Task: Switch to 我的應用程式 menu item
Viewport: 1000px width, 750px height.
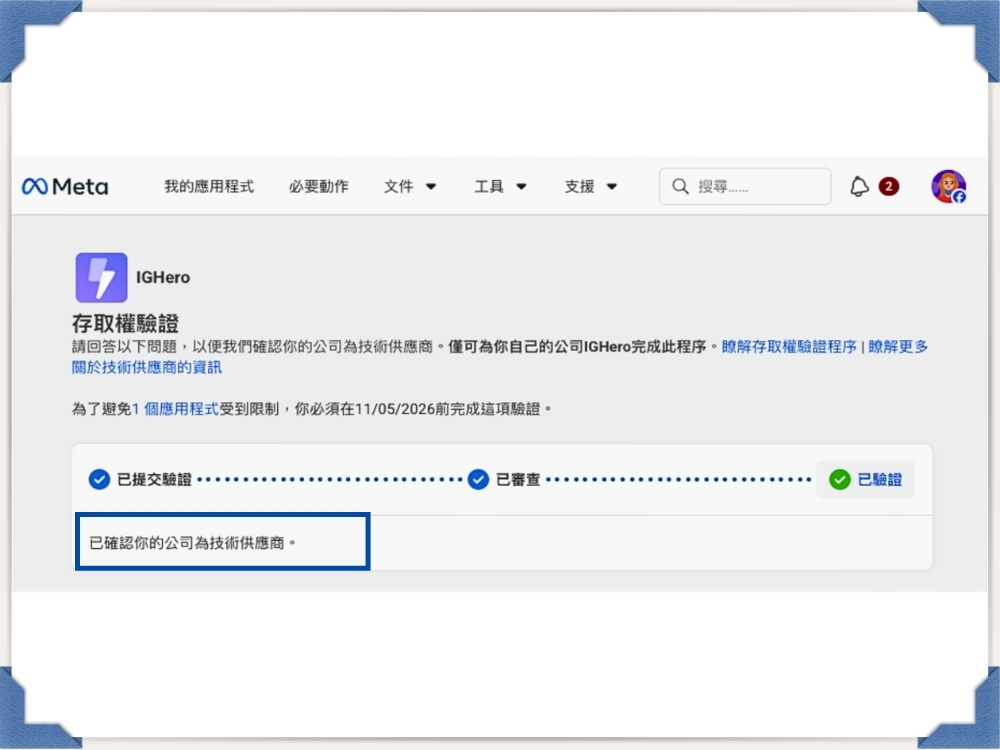Action: coord(208,186)
